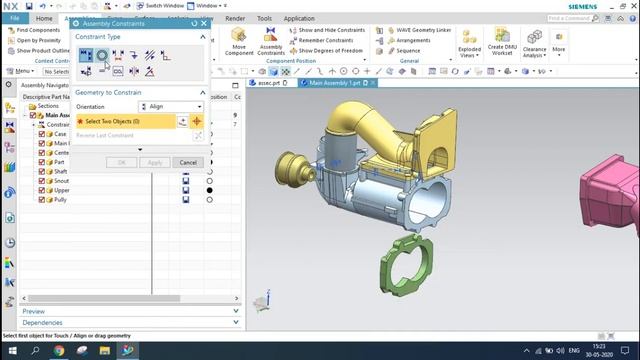The height and width of the screenshot is (360, 640).
Task: Switch to the assec.prt document tab
Action: coord(269,83)
